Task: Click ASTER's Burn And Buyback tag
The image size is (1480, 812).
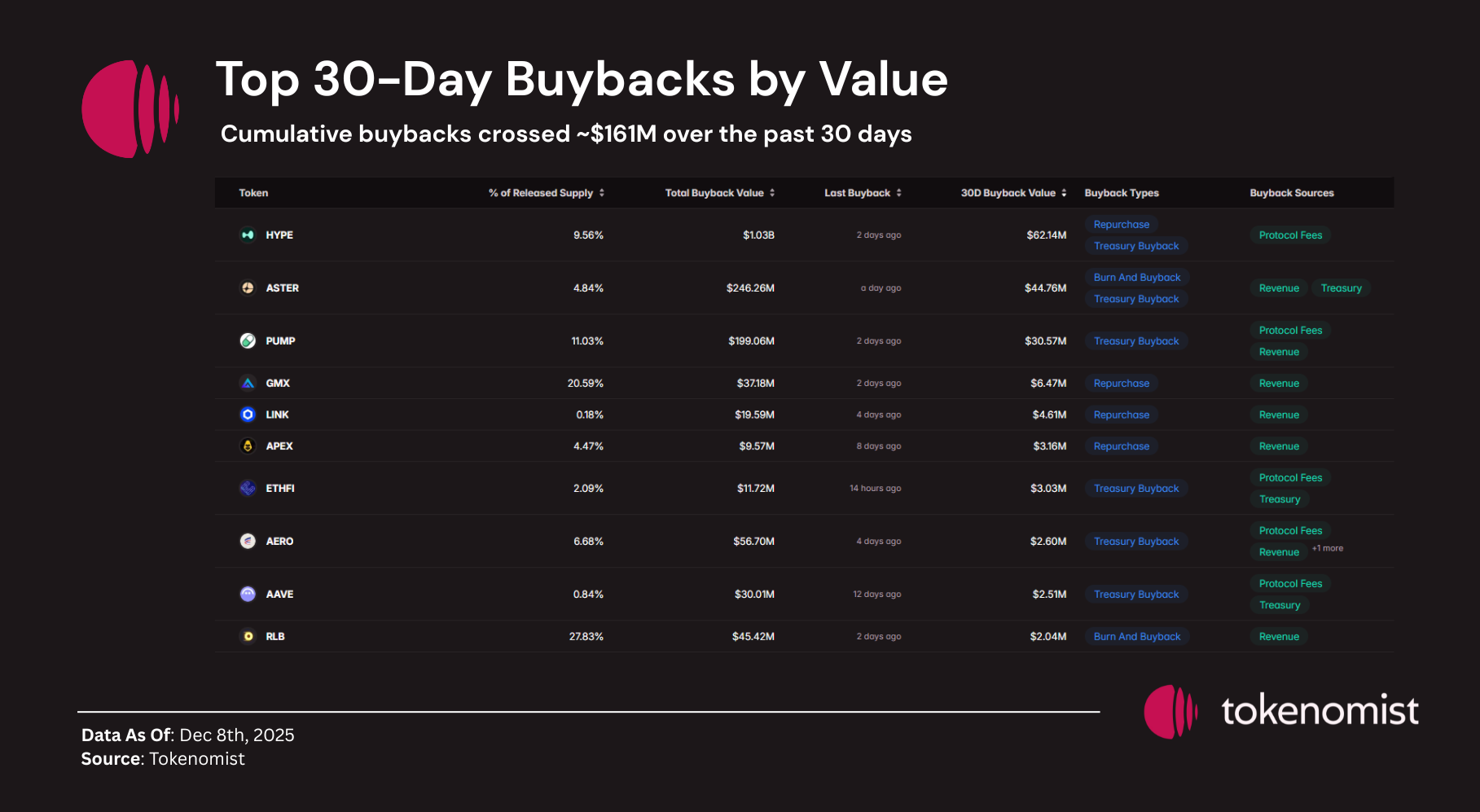Action: pos(1137,278)
